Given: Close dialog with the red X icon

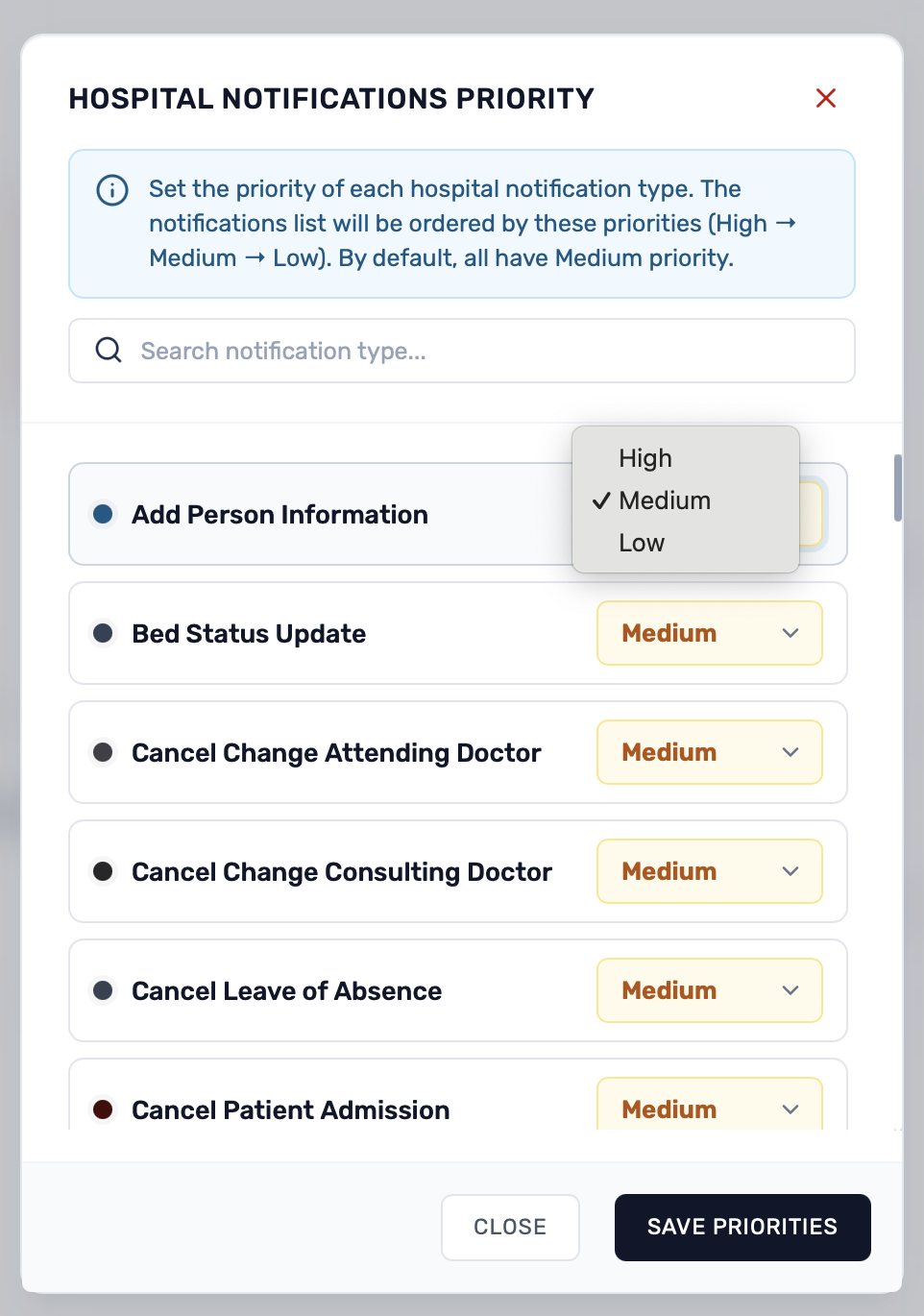Looking at the screenshot, I should [825, 98].
